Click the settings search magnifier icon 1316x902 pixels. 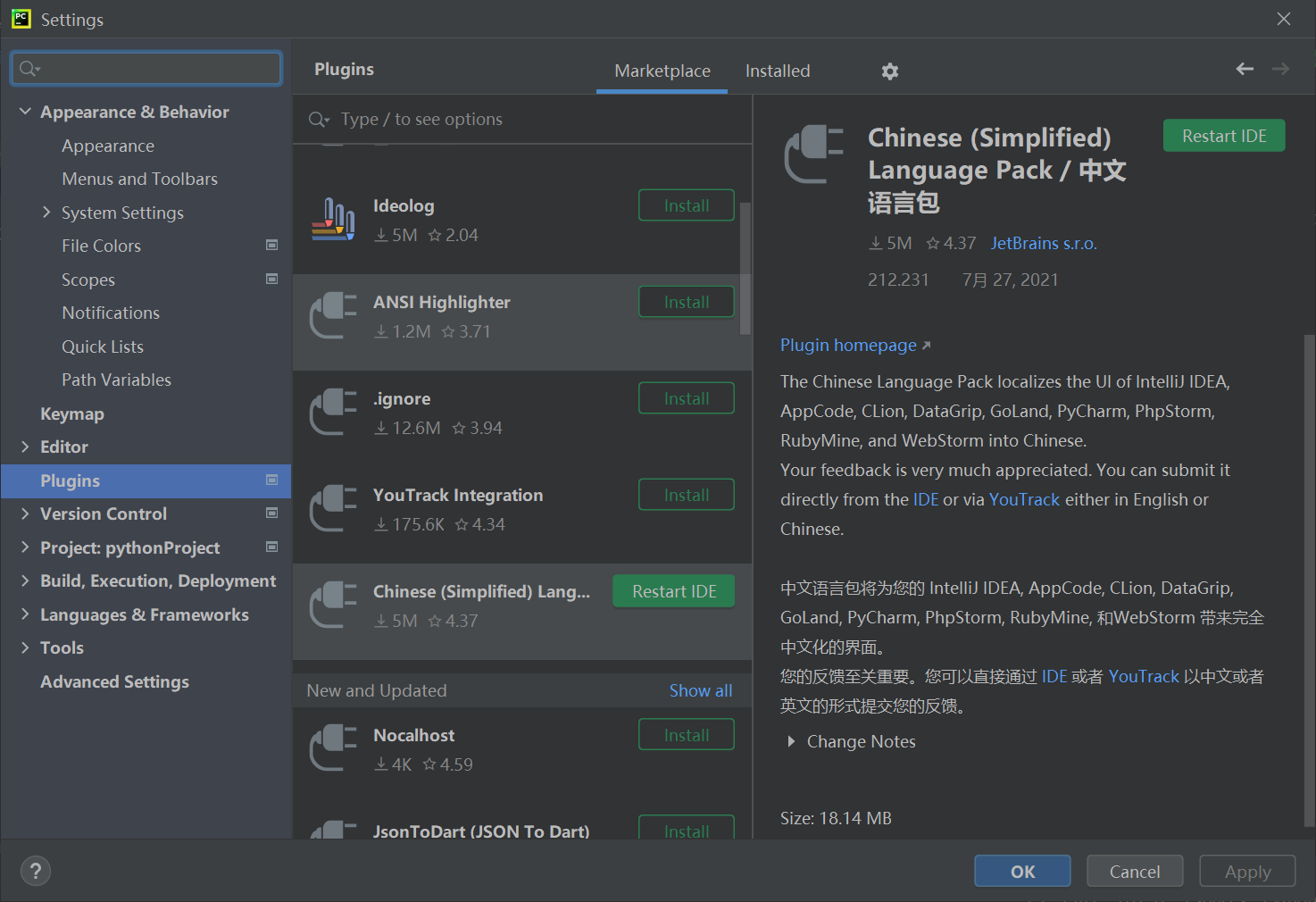click(29, 69)
